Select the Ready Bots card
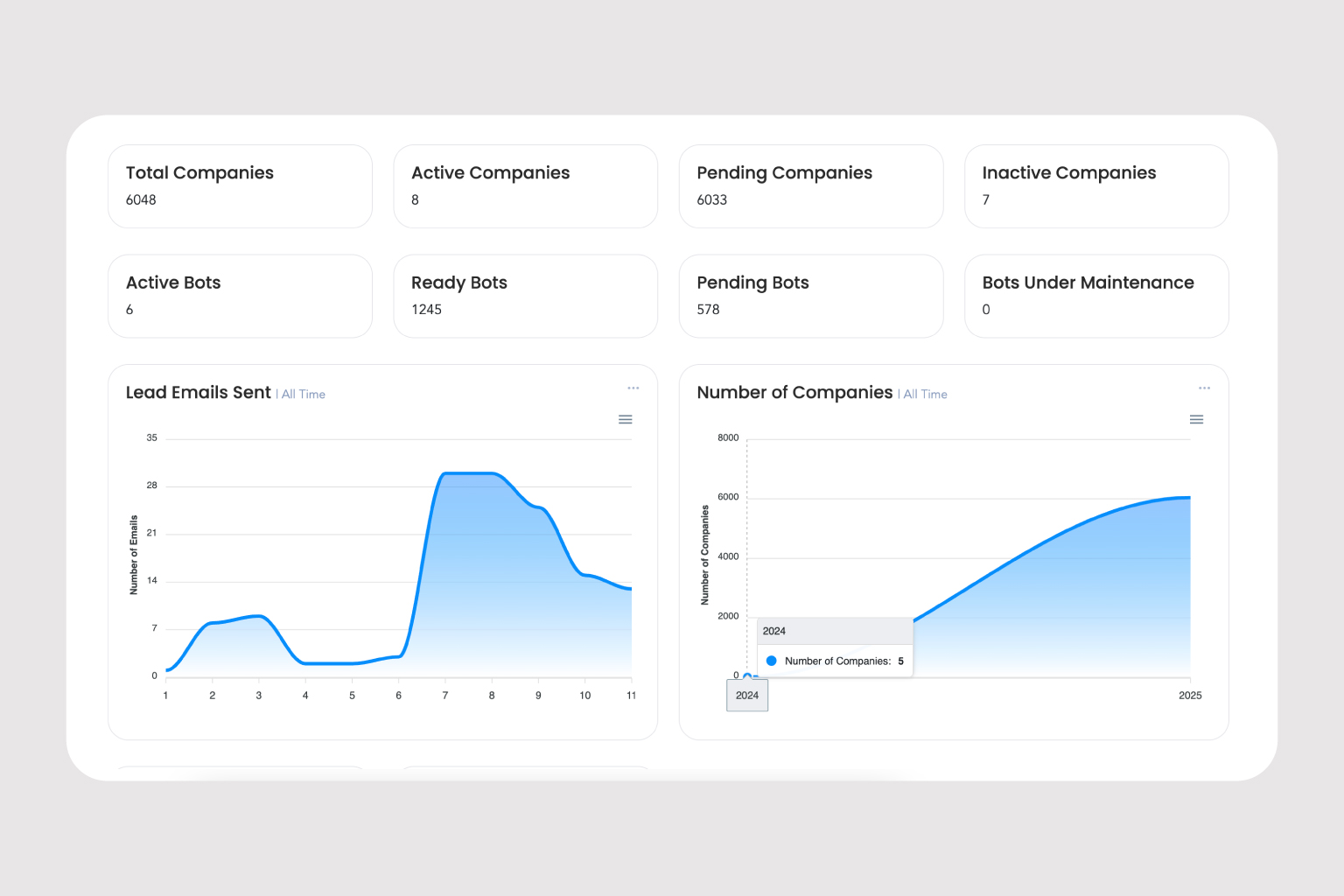 tap(525, 296)
